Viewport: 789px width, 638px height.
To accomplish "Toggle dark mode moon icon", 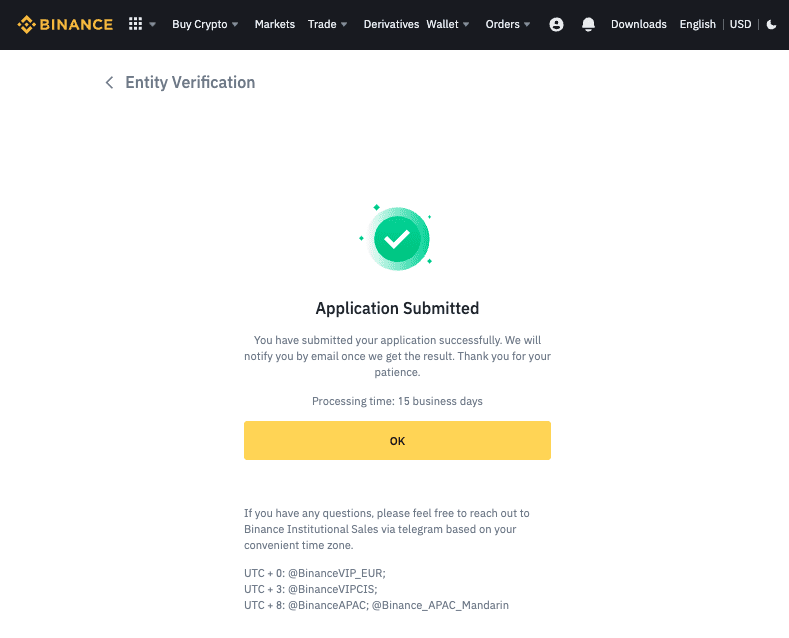I will (x=771, y=24).
